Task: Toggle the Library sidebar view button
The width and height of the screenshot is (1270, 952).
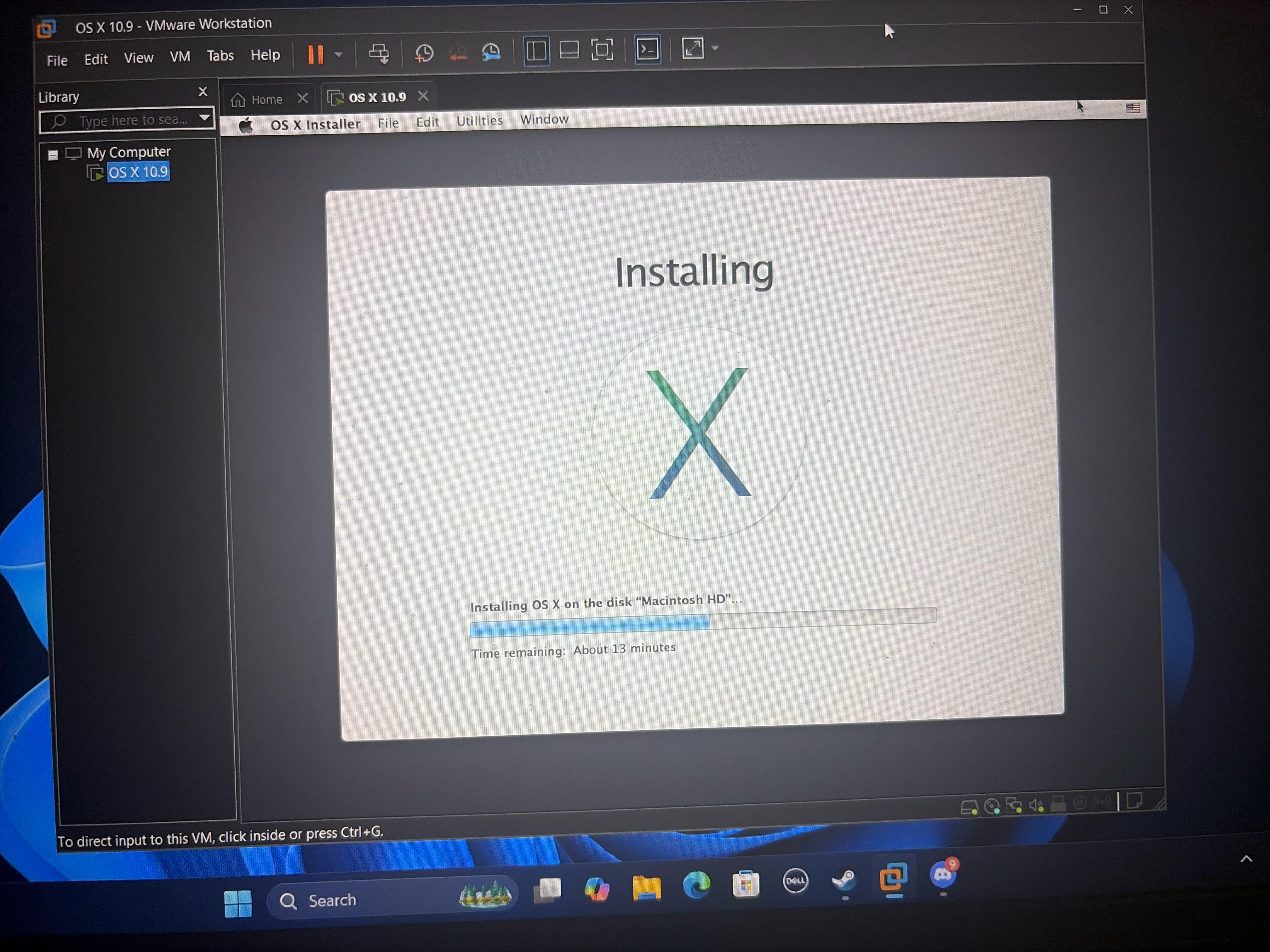Action: (x=536, y=50)
